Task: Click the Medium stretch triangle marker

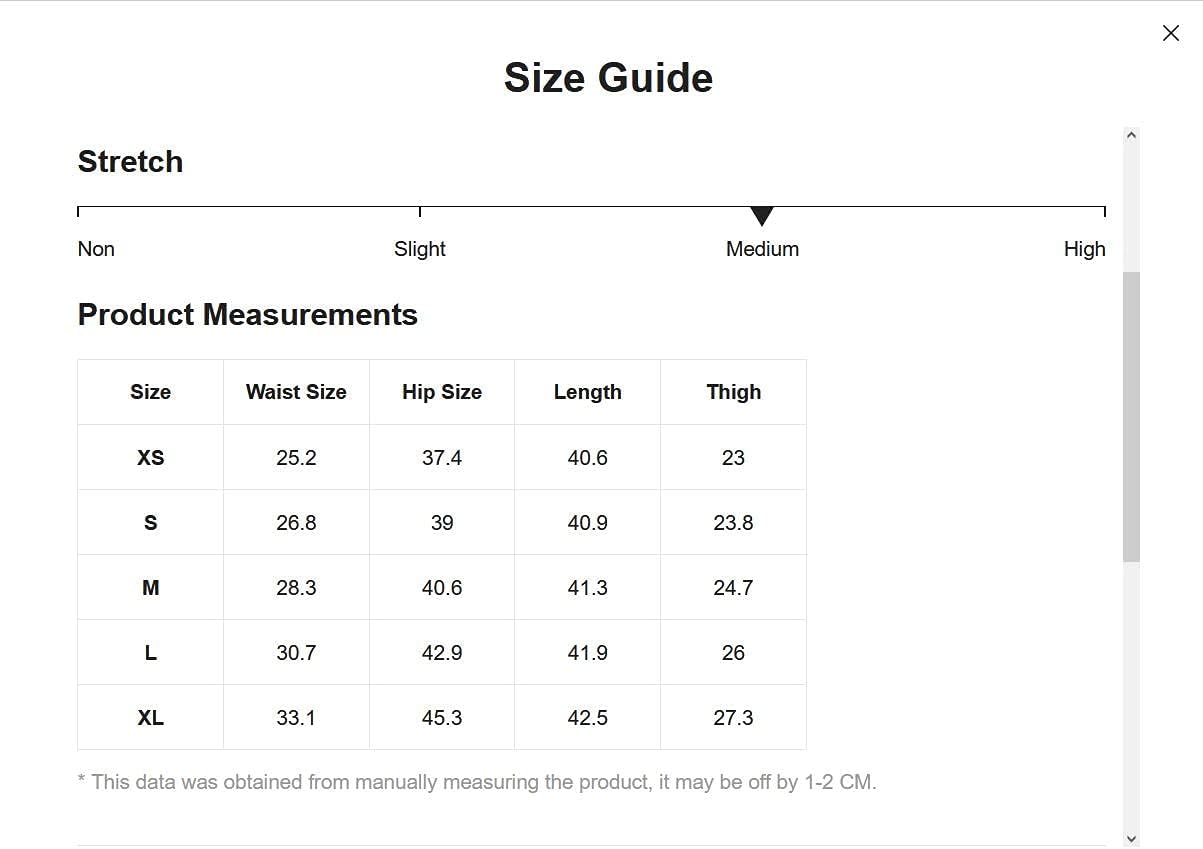Action: pyautogui.click(x=762, y=215)
